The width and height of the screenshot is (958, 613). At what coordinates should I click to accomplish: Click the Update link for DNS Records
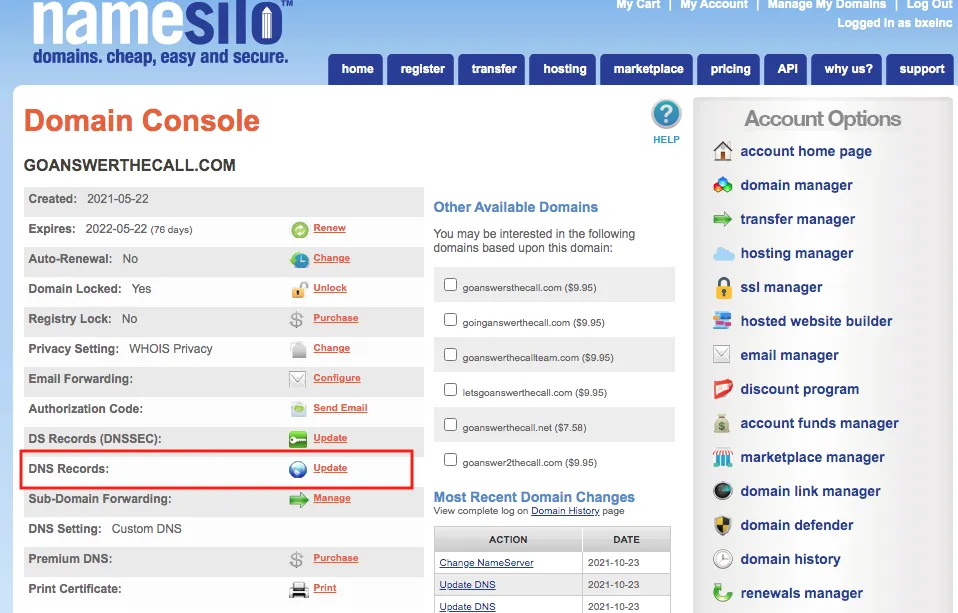click(330, 468)
